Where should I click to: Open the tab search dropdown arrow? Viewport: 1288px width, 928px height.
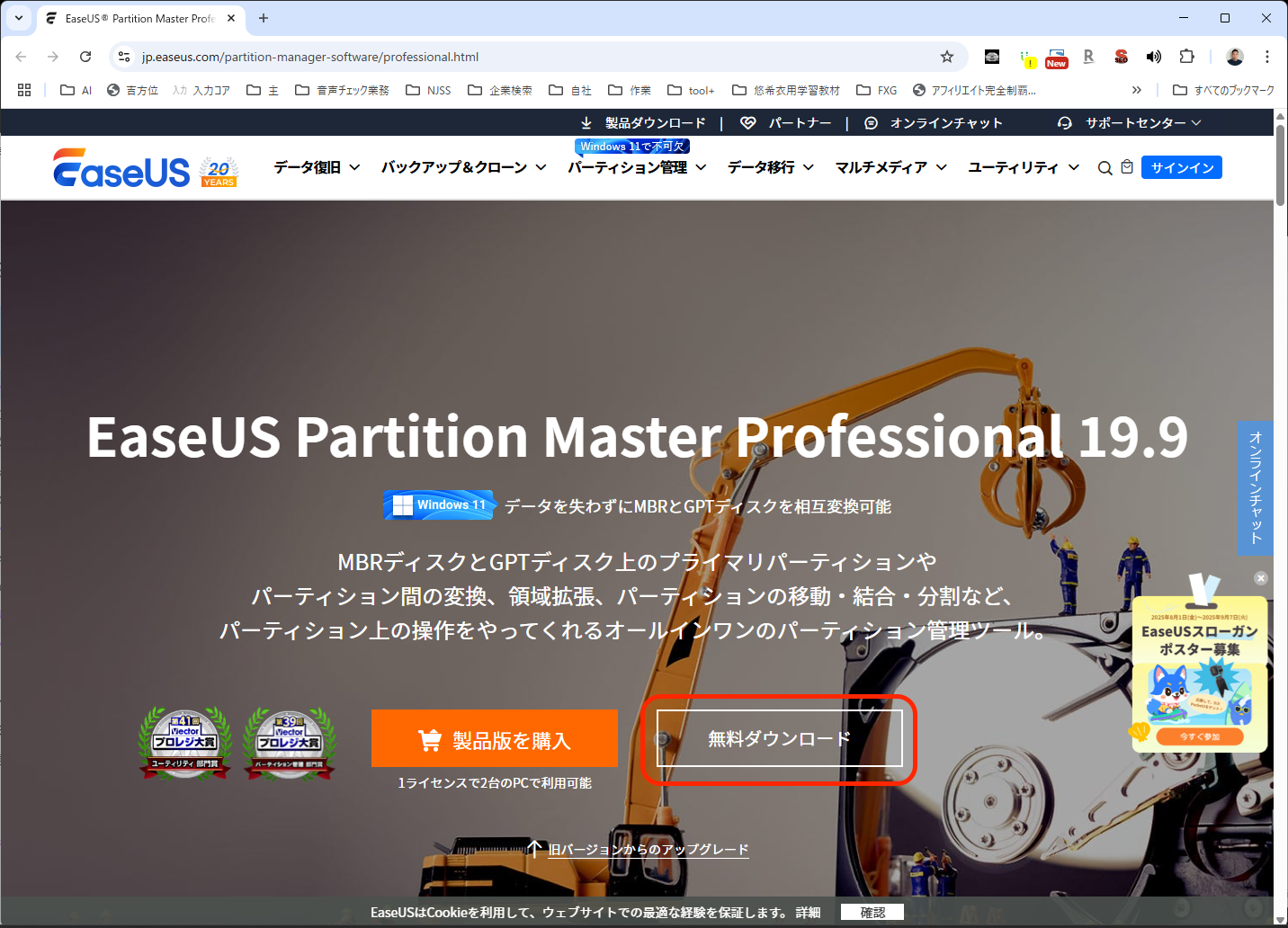[x=18, y=18]
